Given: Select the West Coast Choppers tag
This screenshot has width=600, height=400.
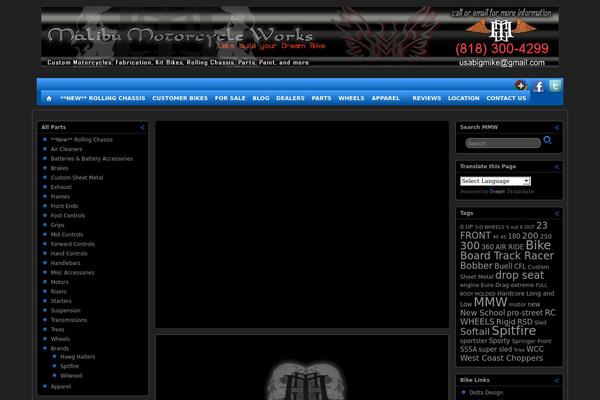Looking at the screenshot, I should coord(501,358).
